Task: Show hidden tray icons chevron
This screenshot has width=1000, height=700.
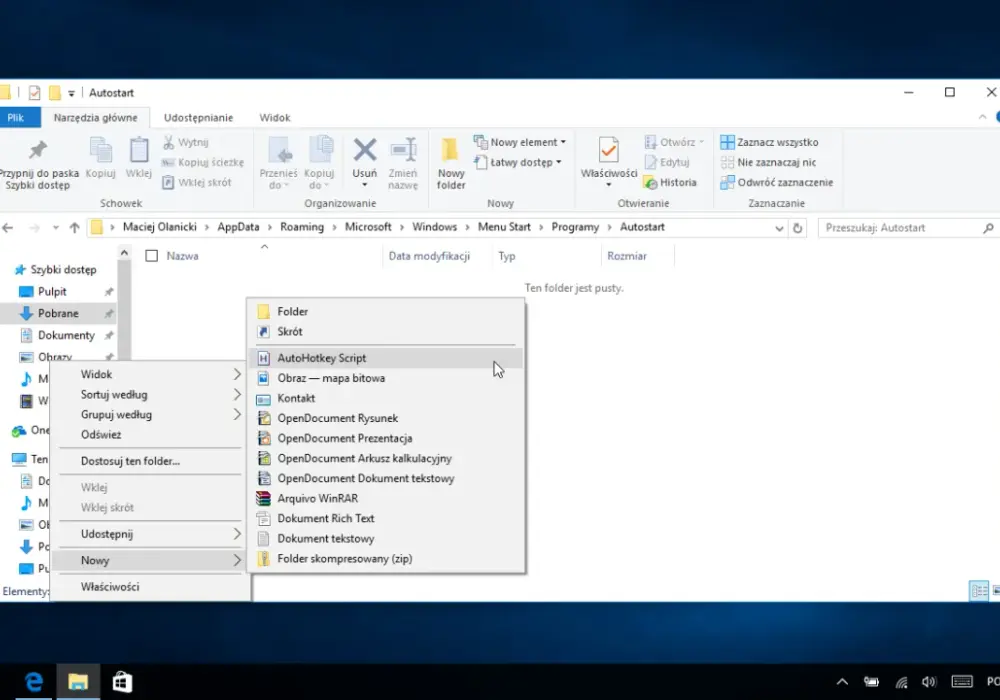Action: tap(842, 682)
